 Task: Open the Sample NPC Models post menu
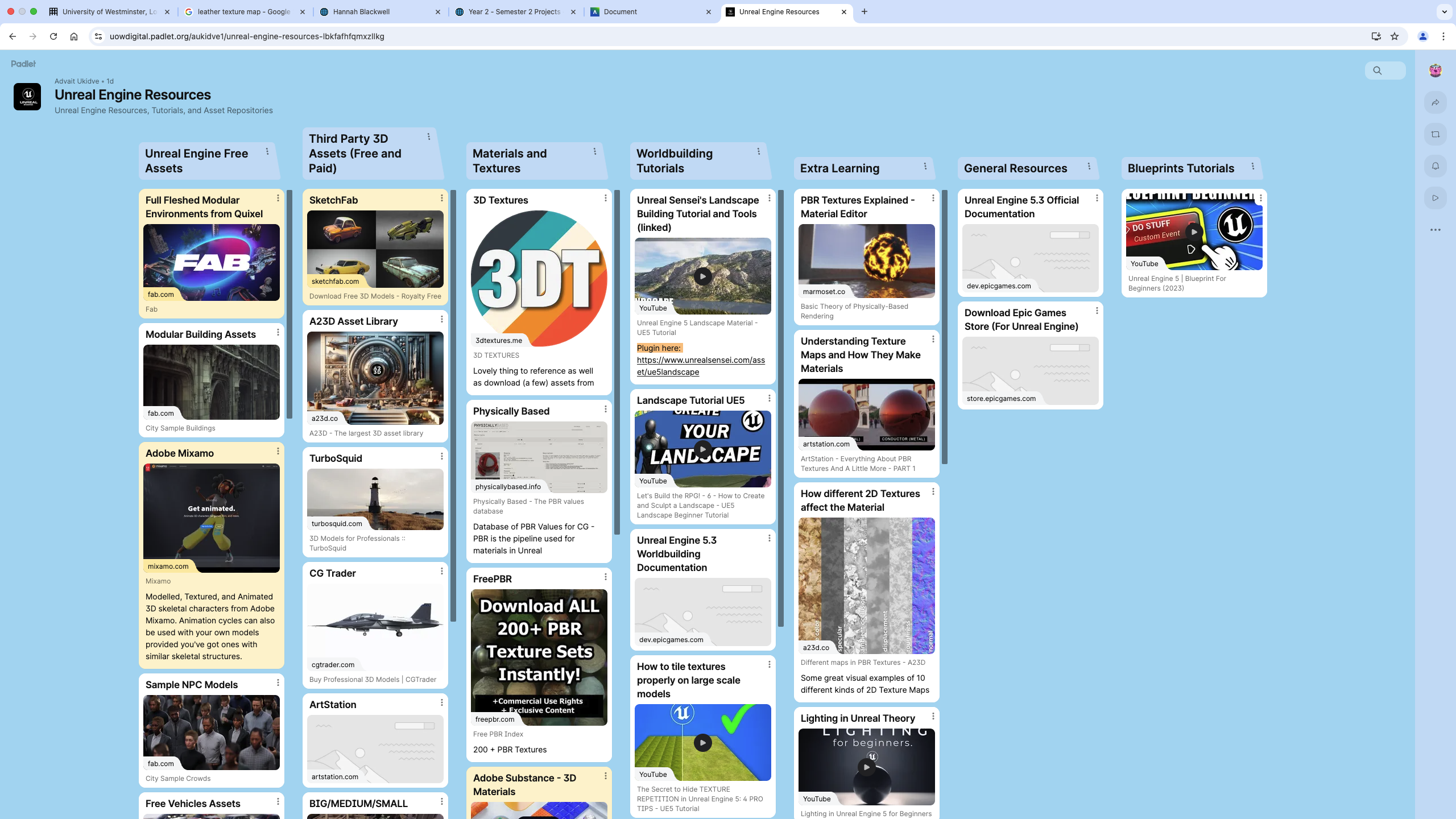click(x=278, y=682)
